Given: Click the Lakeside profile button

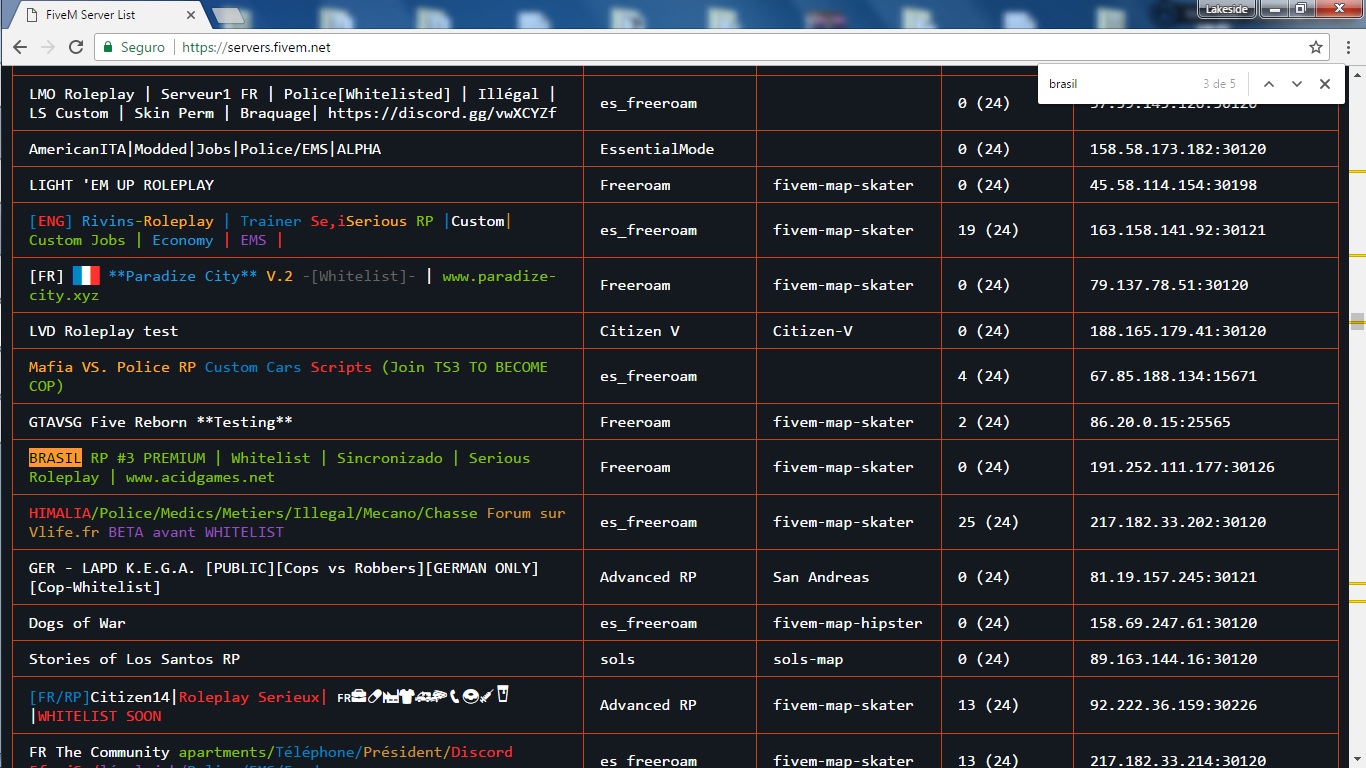Looking at the screenshot, I should 1226,8.
